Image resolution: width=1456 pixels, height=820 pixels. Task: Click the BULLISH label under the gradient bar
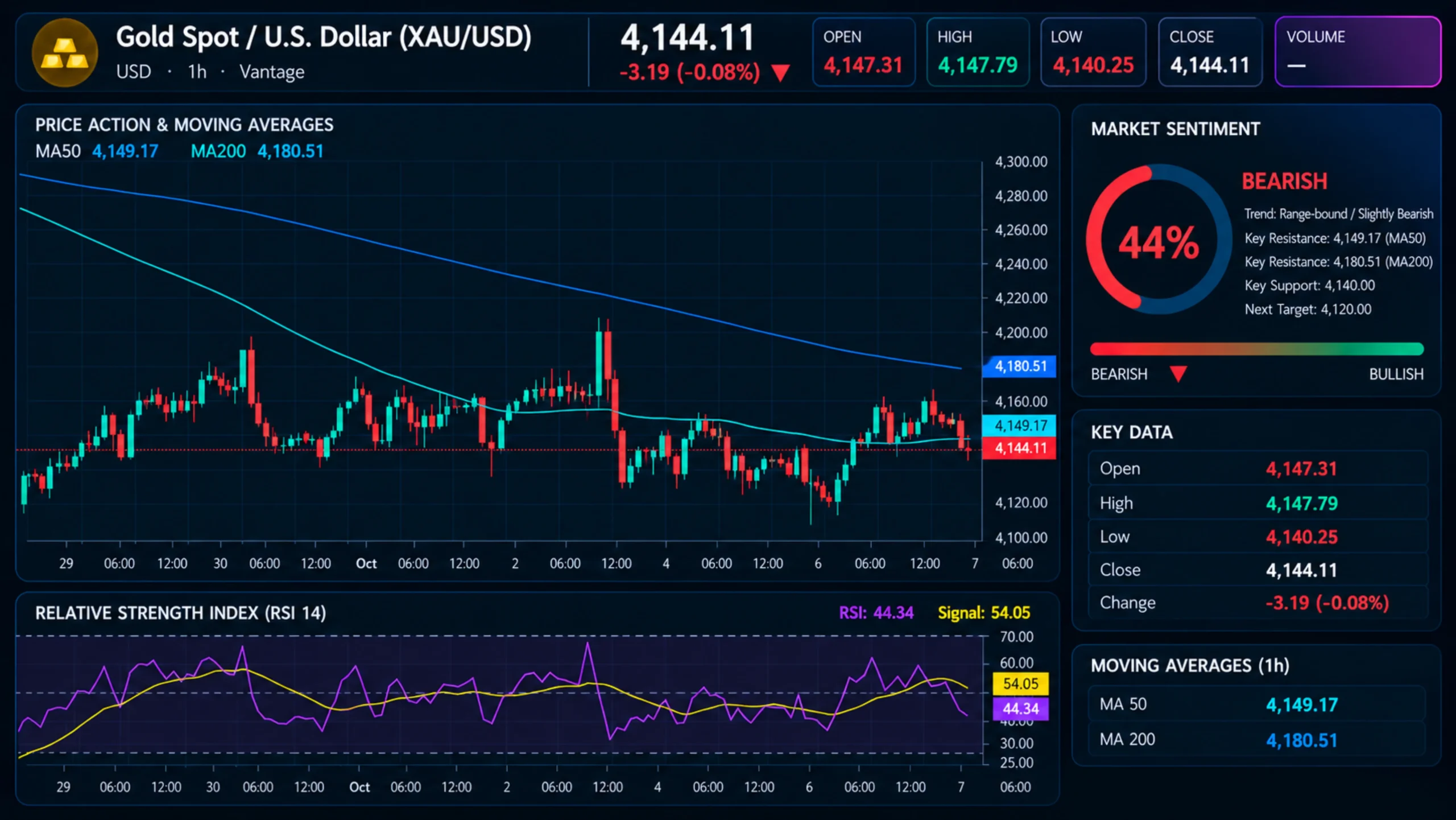coord(1396,374)
